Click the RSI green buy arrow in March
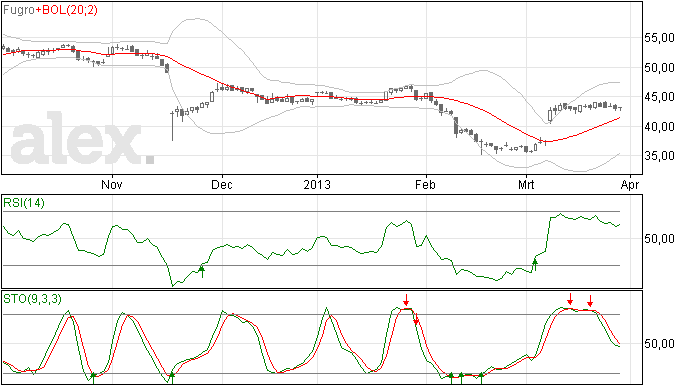 click(x=535, y=265)
